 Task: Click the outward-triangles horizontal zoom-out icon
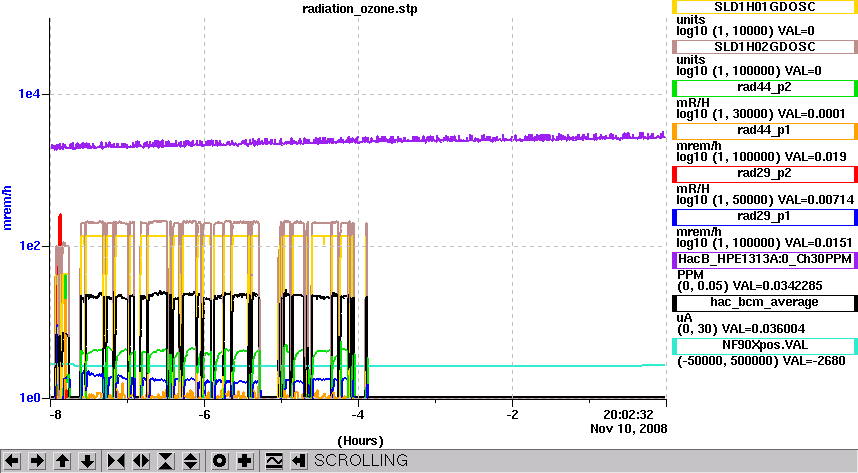tap(141, 461)
